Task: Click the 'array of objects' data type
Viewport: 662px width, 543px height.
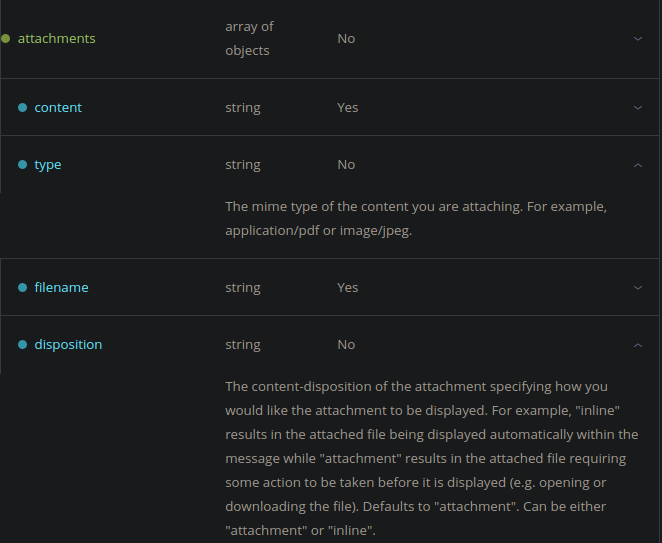Action: coord(250,38)
